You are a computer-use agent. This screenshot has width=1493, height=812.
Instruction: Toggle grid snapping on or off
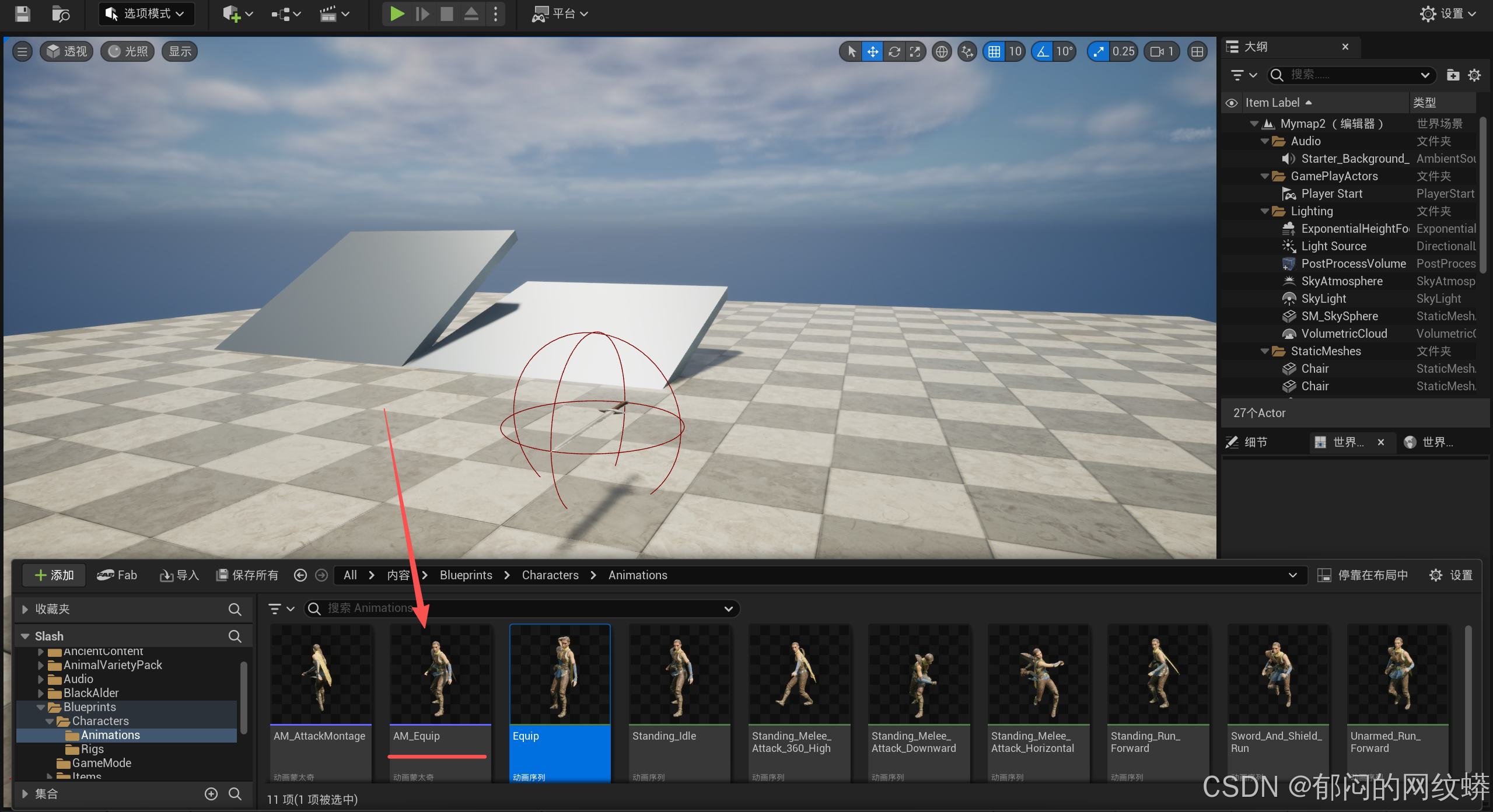[x=994, y=51]
